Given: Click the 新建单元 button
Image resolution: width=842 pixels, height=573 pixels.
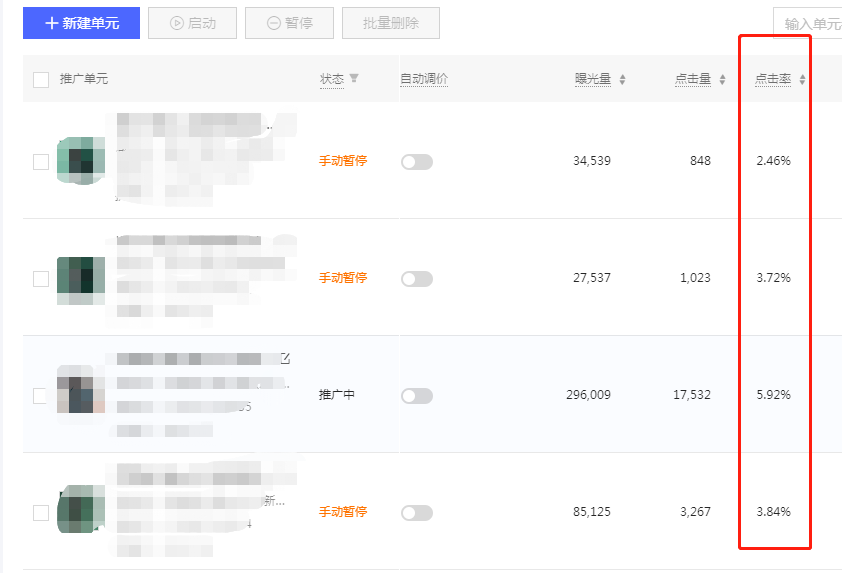Looking at the screenshot, I should tap(82, 23).
